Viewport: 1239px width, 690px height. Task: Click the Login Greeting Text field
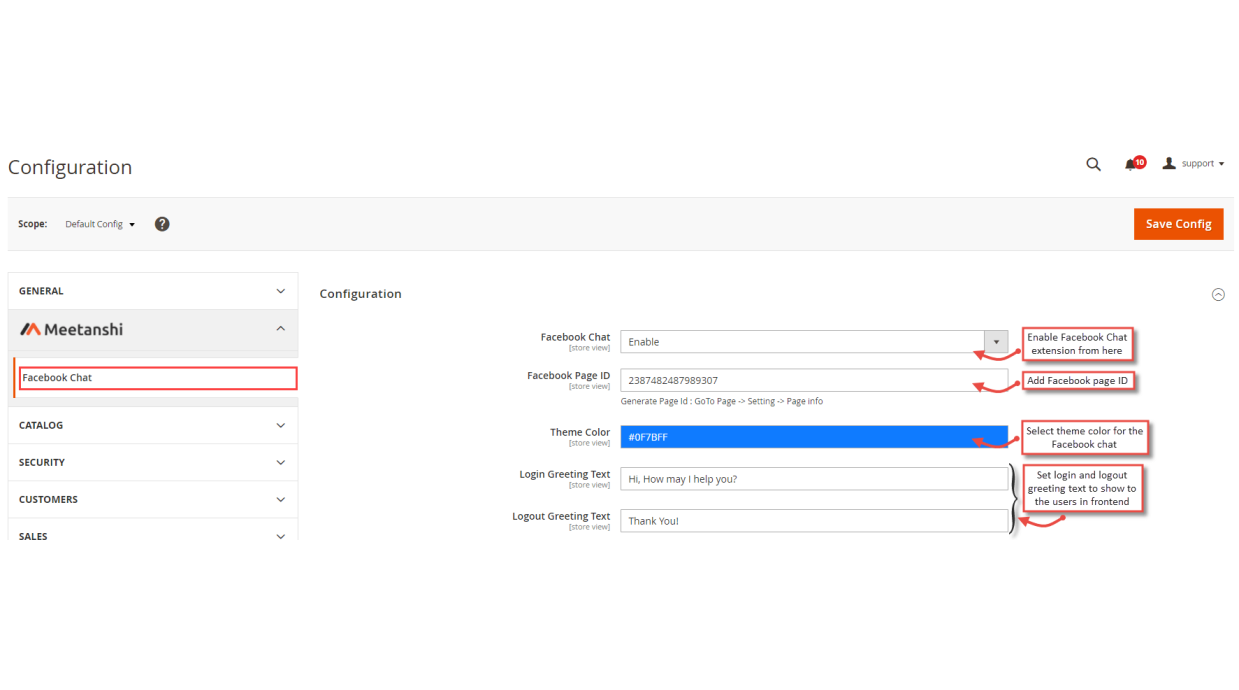click(814, 479)
